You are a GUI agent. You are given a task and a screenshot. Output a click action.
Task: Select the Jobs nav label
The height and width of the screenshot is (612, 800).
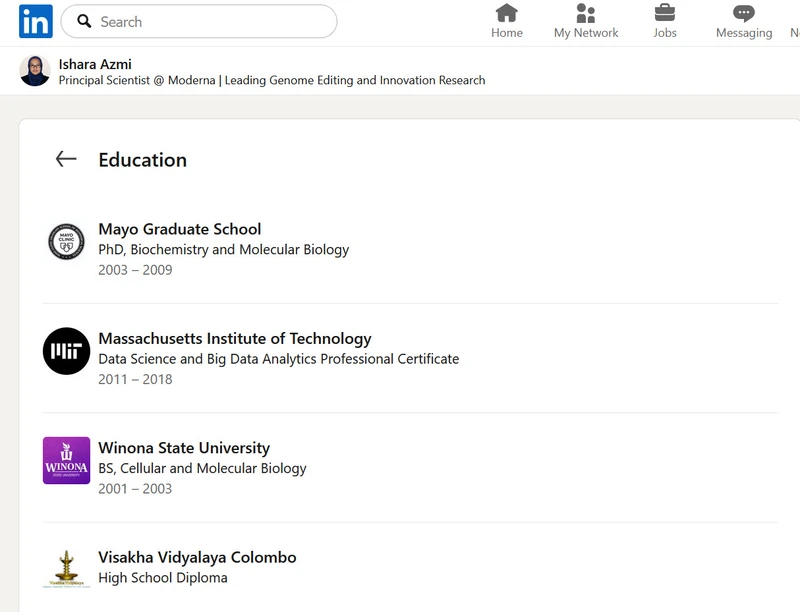point(665,33)
